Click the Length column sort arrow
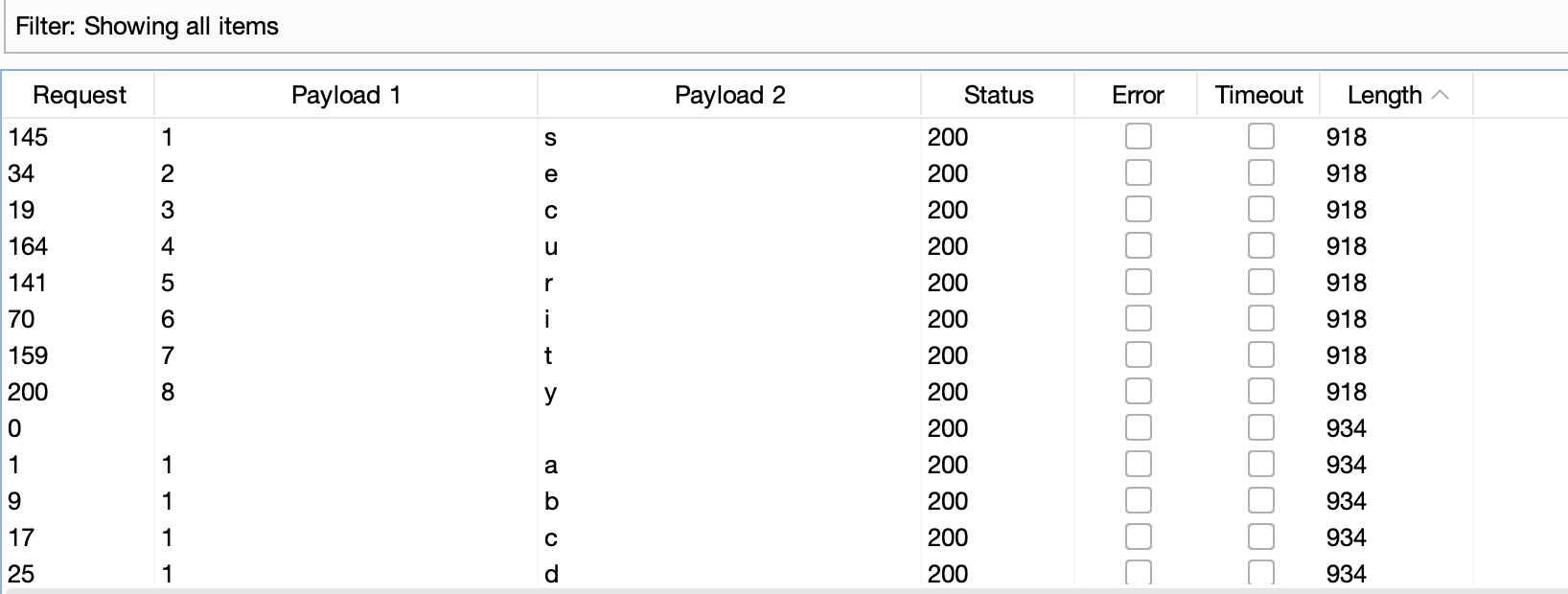The width and height of the screenshot is (1568, 594). point(1440,95)
